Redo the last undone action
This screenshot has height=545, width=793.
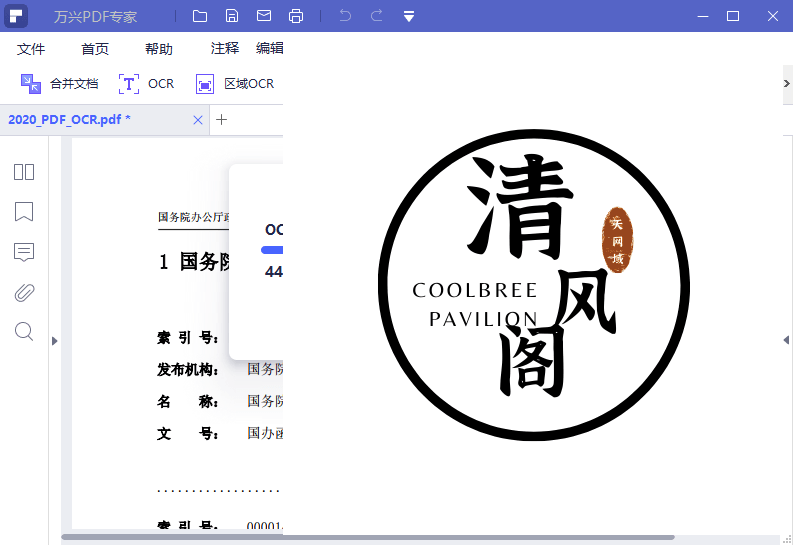(377, 16)
